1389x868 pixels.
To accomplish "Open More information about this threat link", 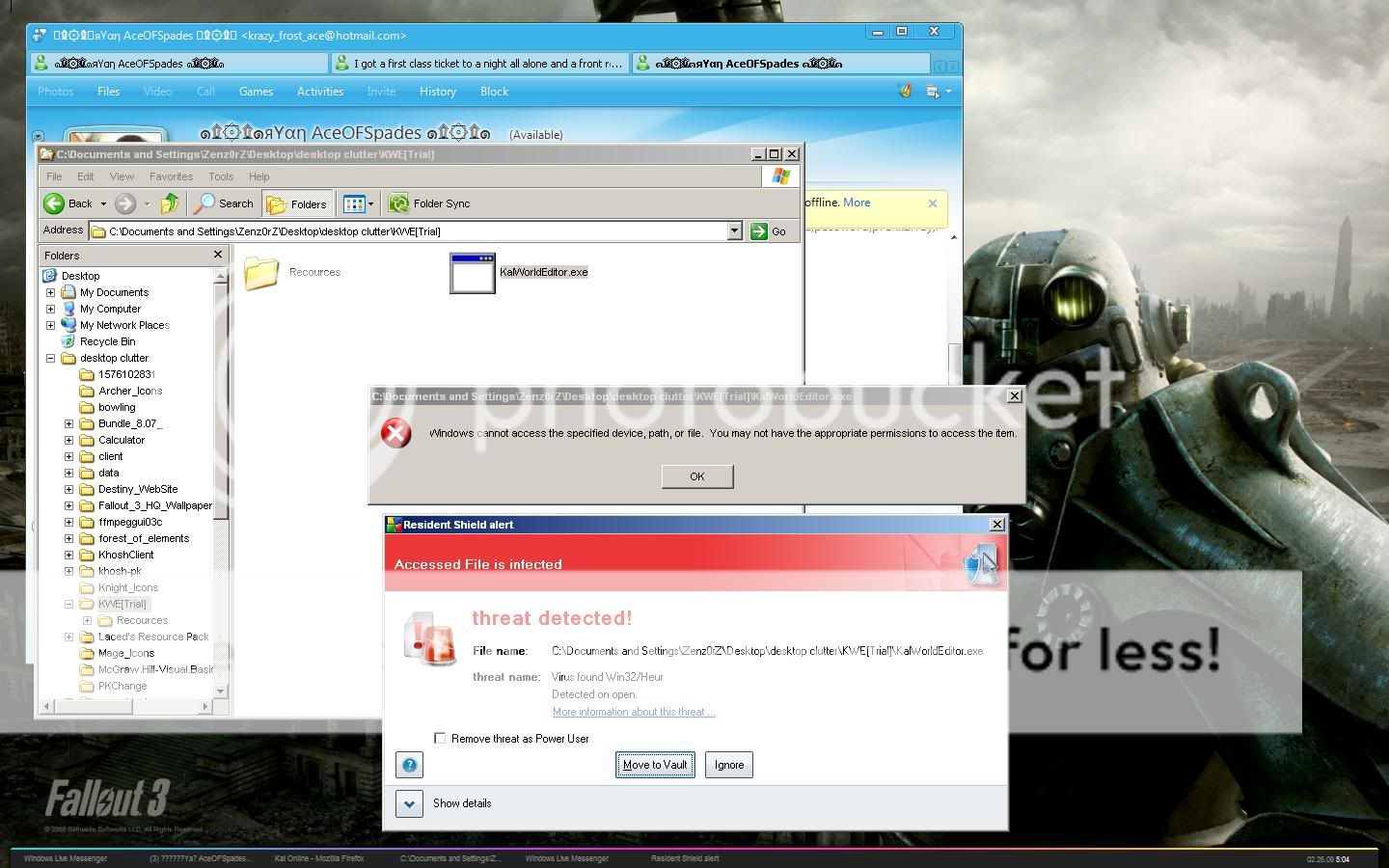I will (x=633, y=712).
